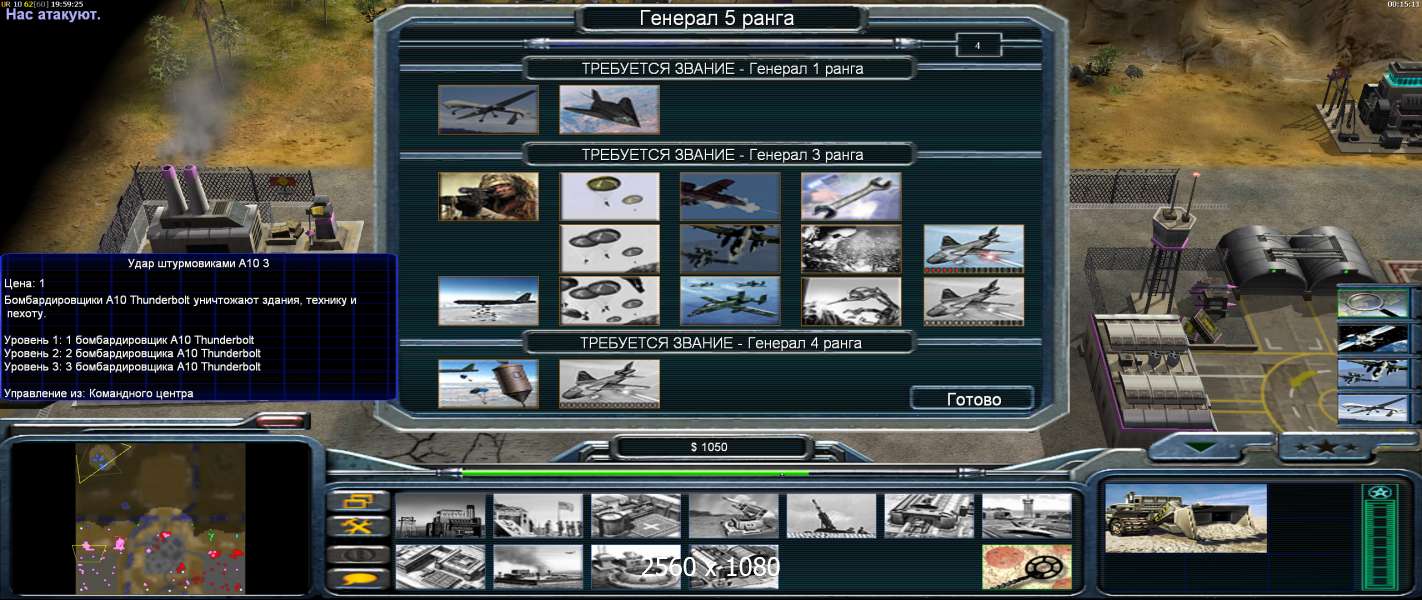Select the Spy Drone power under General rank 1
This screenshot has width=1422, height=600.
488,110
